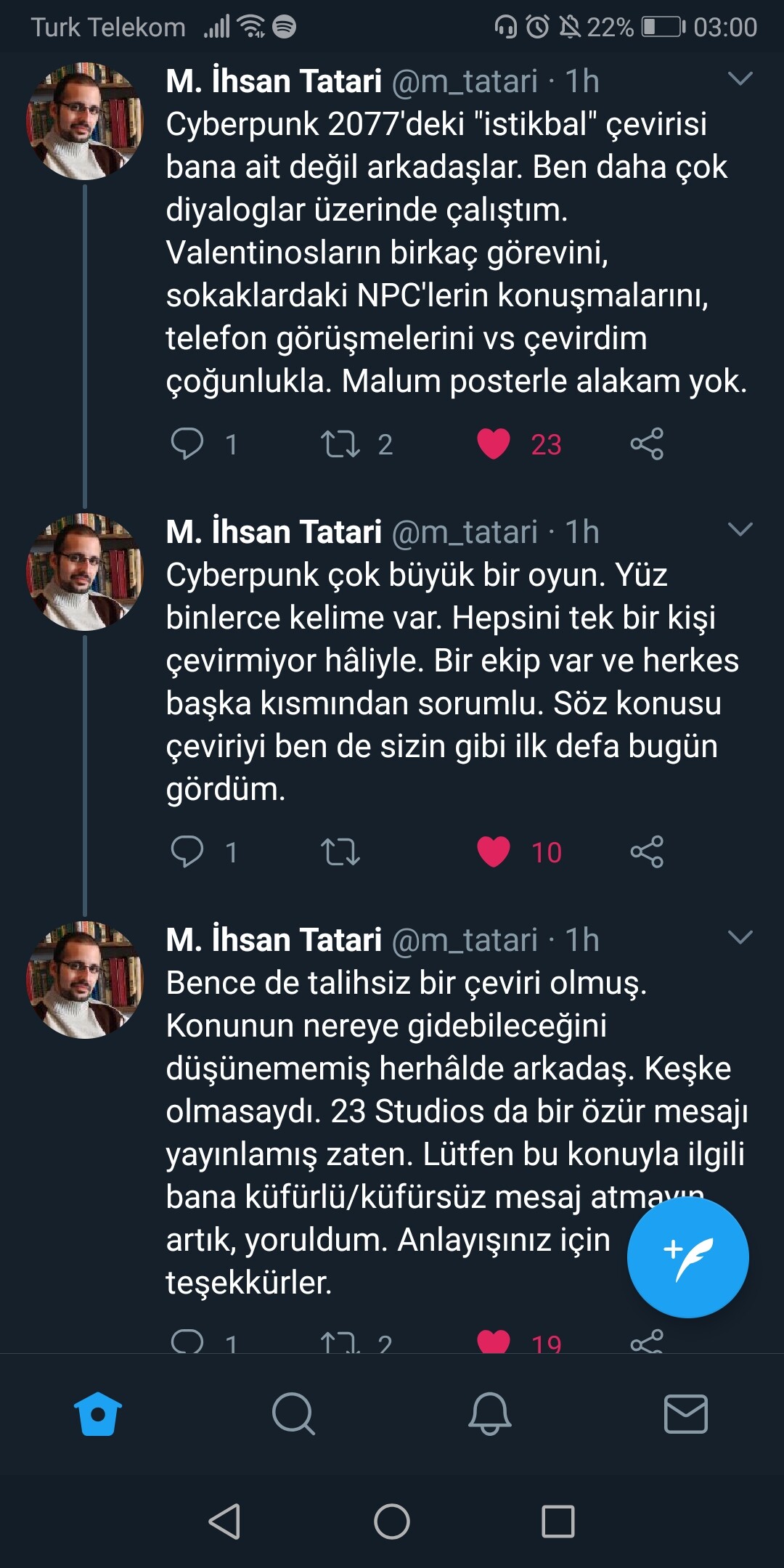Toggle like on third tweet with 19 likes
This screenshot has height=1568, width=784.
(494, 1342)
